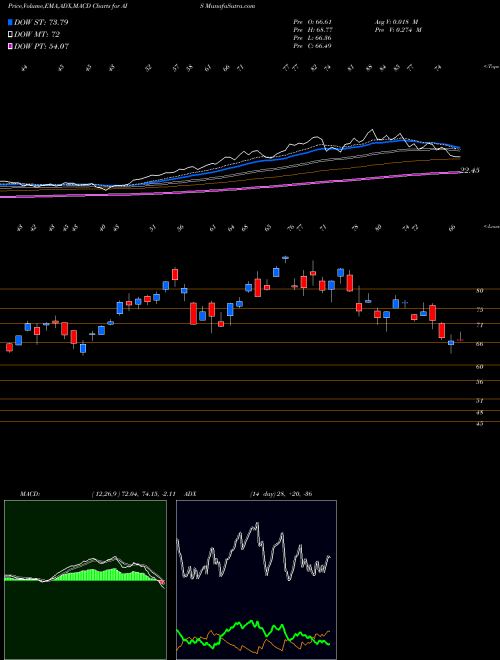Click the 'Pre V: 0.274 M' volume text

coord(397,30)
